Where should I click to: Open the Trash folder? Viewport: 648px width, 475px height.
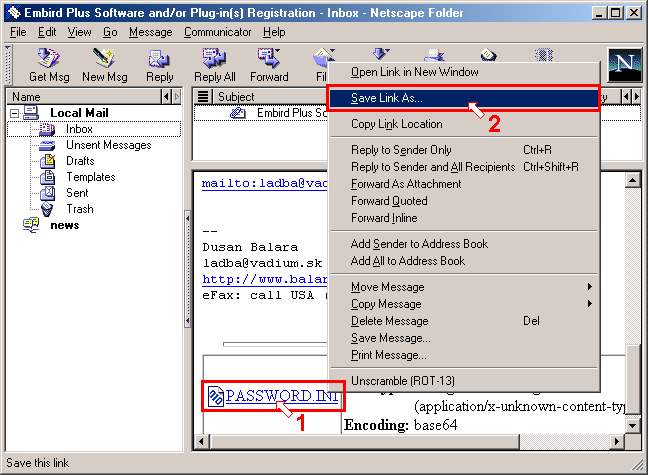67,209
